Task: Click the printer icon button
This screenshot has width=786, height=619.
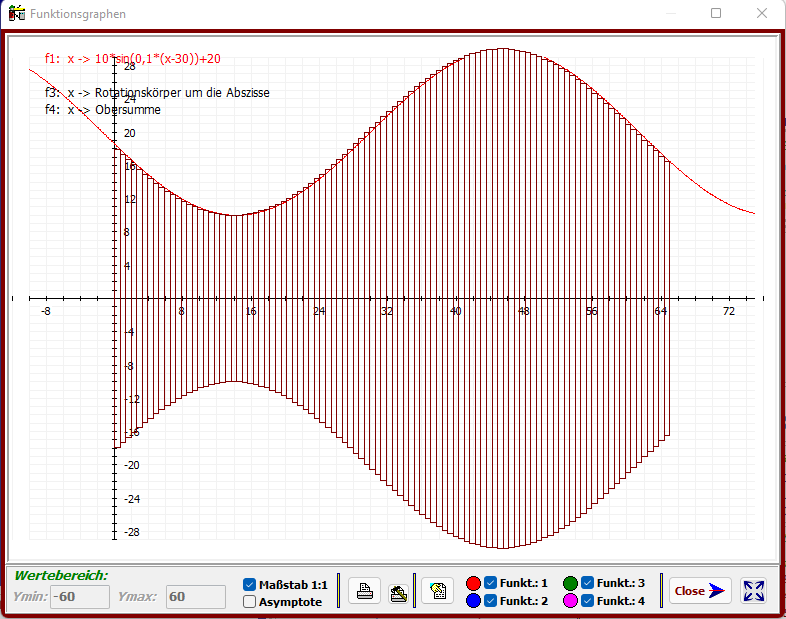Action: point(365,592)
